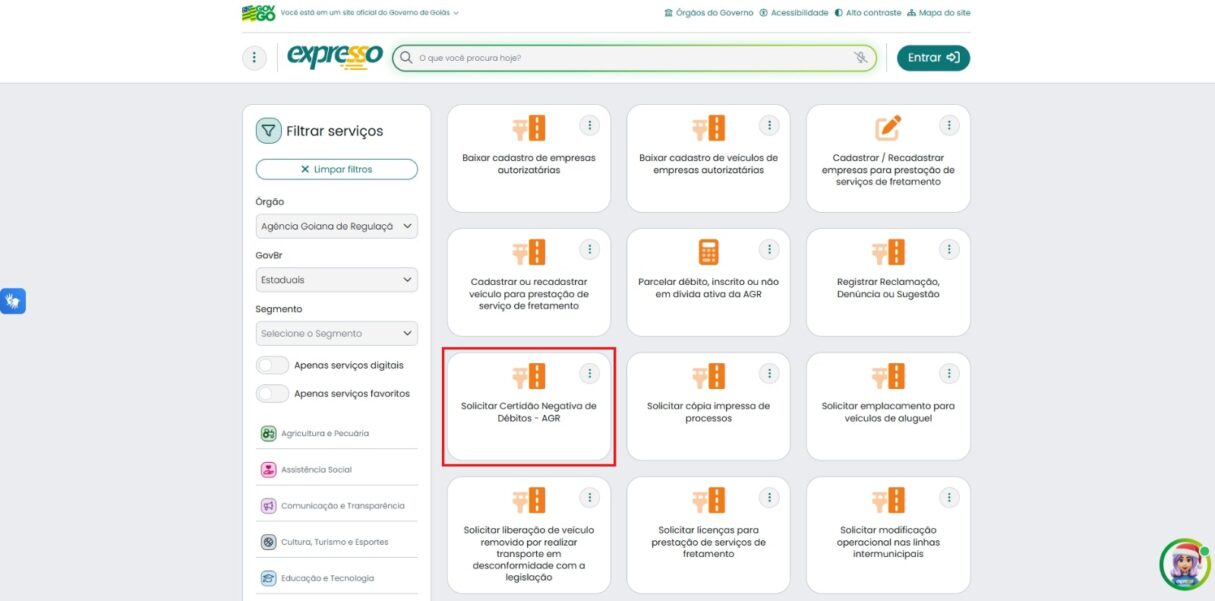
Task: Click the Educação e Tecnologia segment icon
Action: click(x=268, y=577)
